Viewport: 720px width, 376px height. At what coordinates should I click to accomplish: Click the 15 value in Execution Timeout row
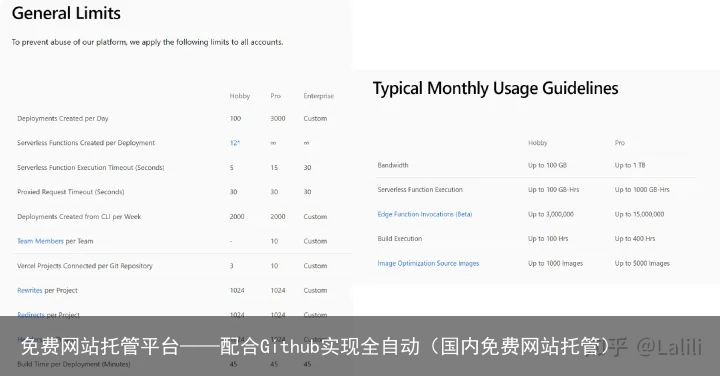[274, 168]
